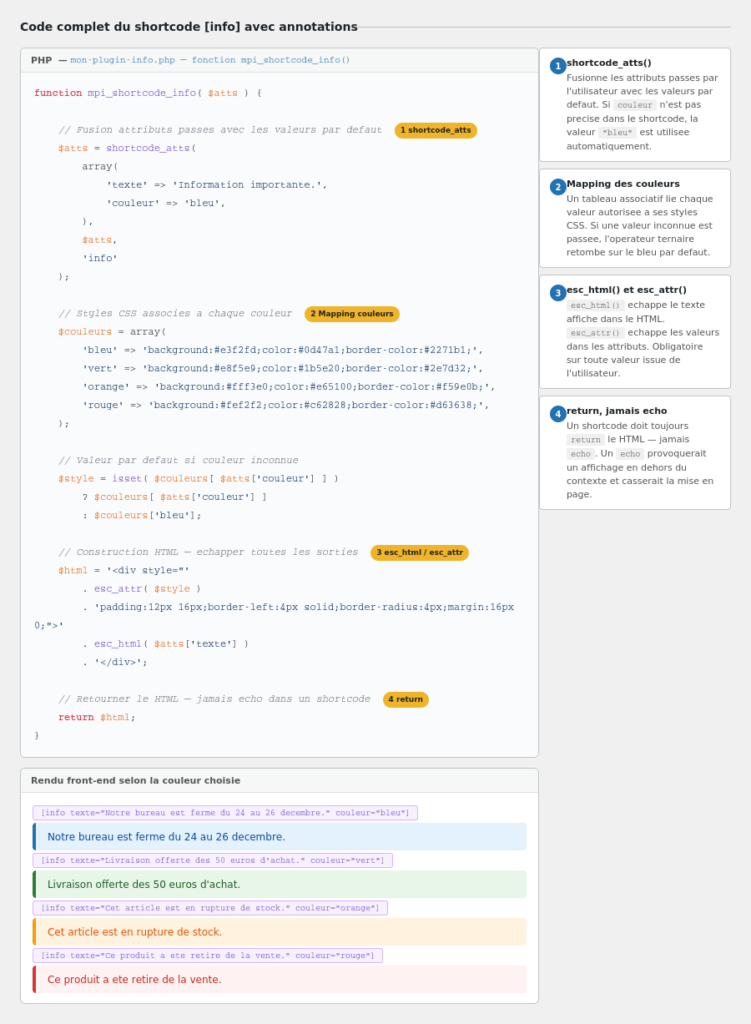Click the shortcode tag with couleur="orange"
The height and width of the screenshot is (1024, 751).
(x=210, y=908)
